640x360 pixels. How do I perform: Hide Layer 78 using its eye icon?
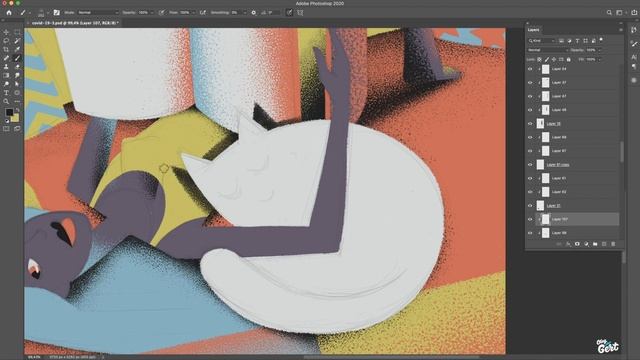coord(530,124)
